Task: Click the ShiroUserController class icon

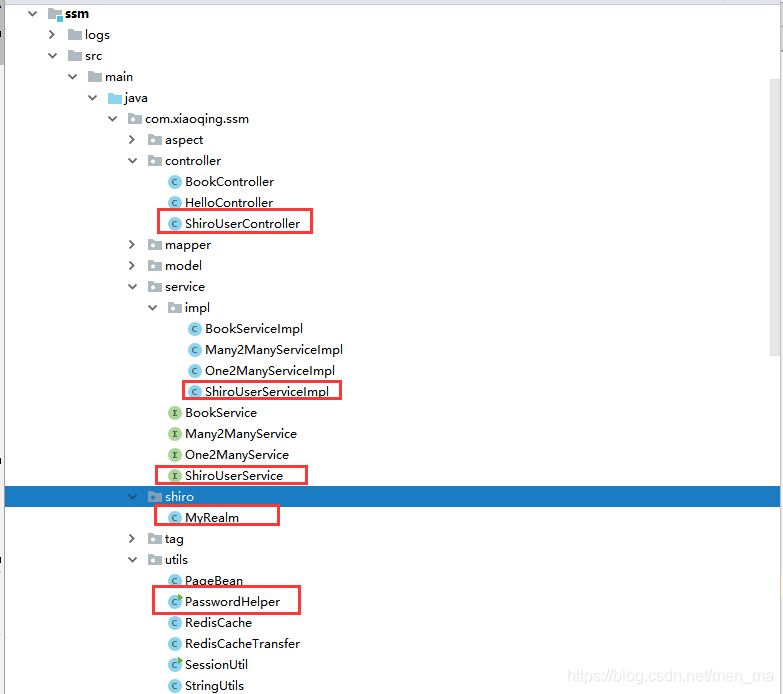Action: point(174,224)
